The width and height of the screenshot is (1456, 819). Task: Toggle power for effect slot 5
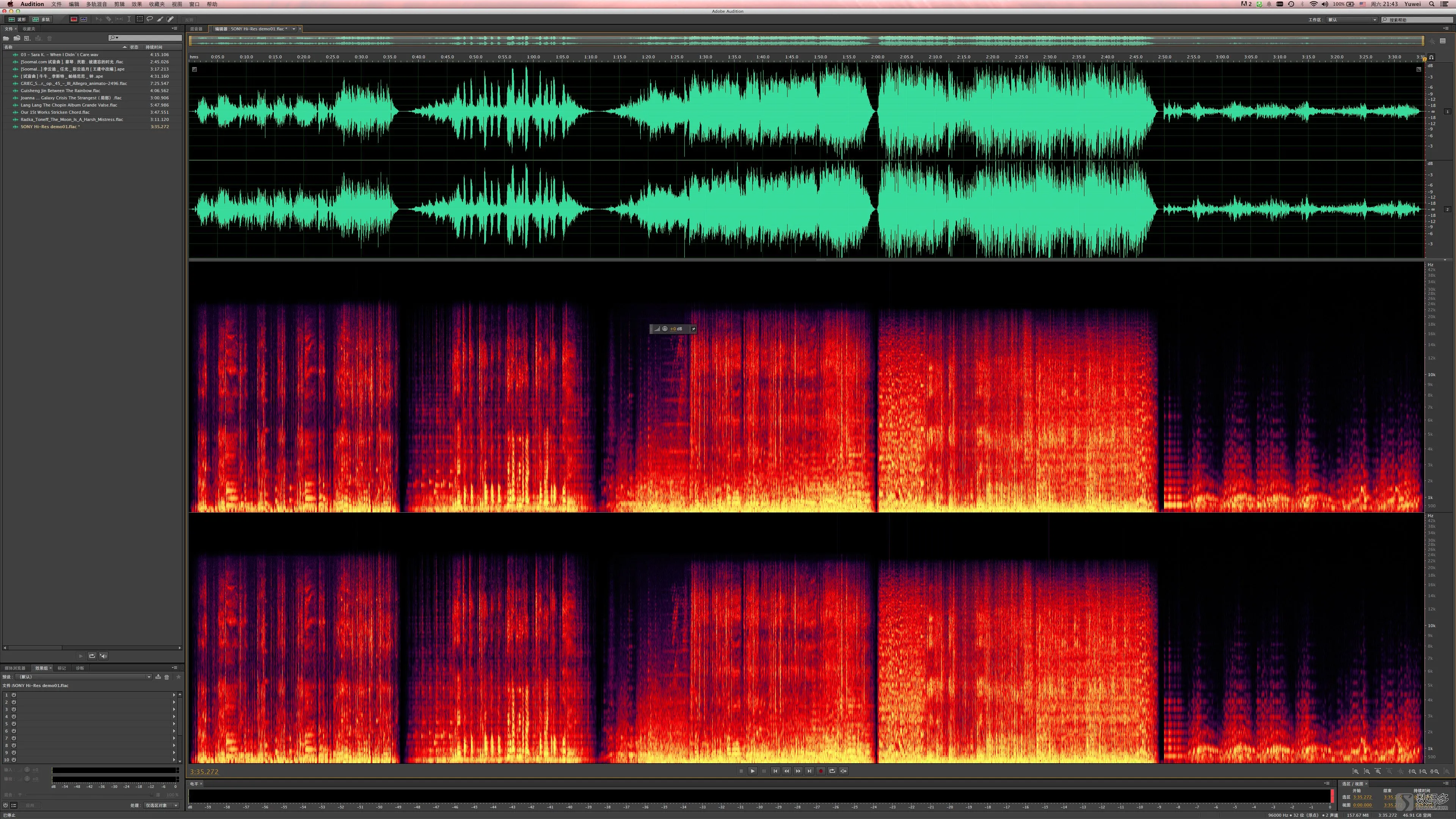(x=14, y=723)
